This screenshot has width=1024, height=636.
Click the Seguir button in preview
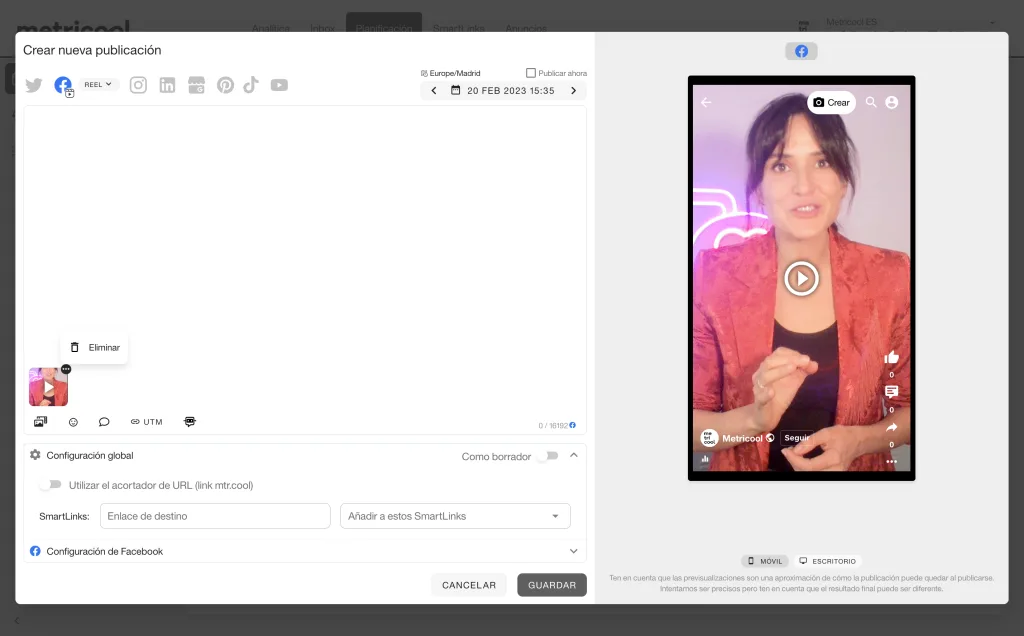tap(797, 437)
